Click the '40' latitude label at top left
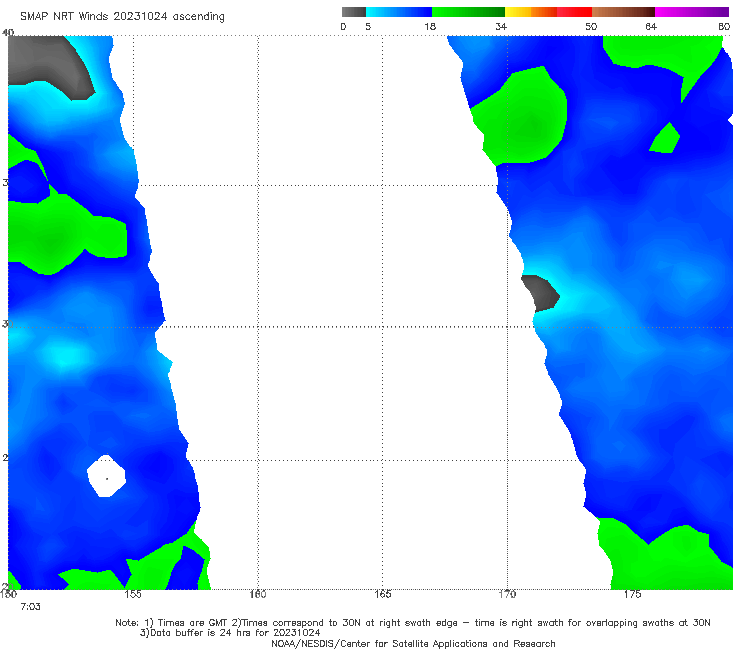The image size is (740, 650). [x=8, y=32]
